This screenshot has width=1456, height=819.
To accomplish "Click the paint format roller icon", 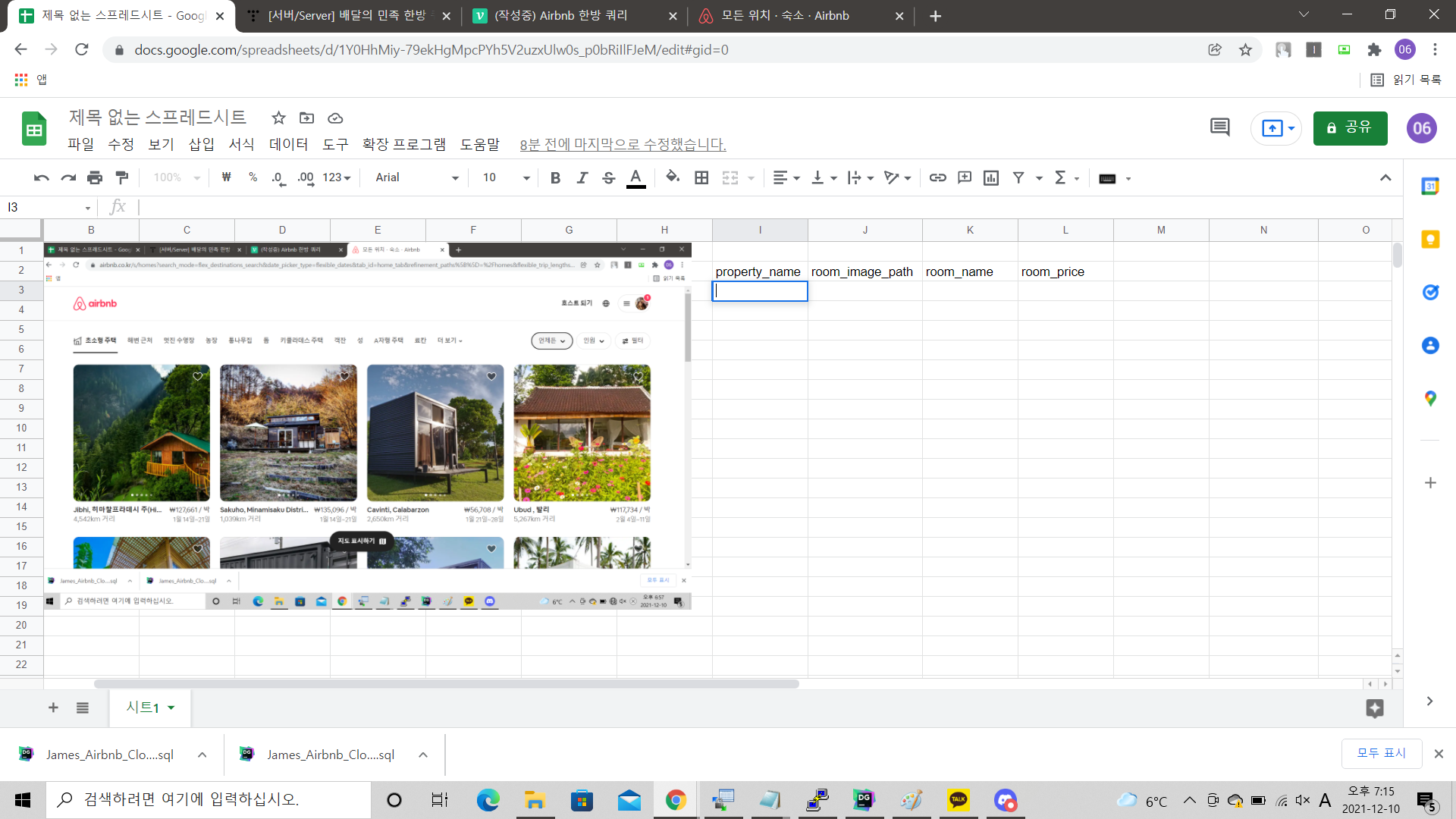I will pos(121,177).
